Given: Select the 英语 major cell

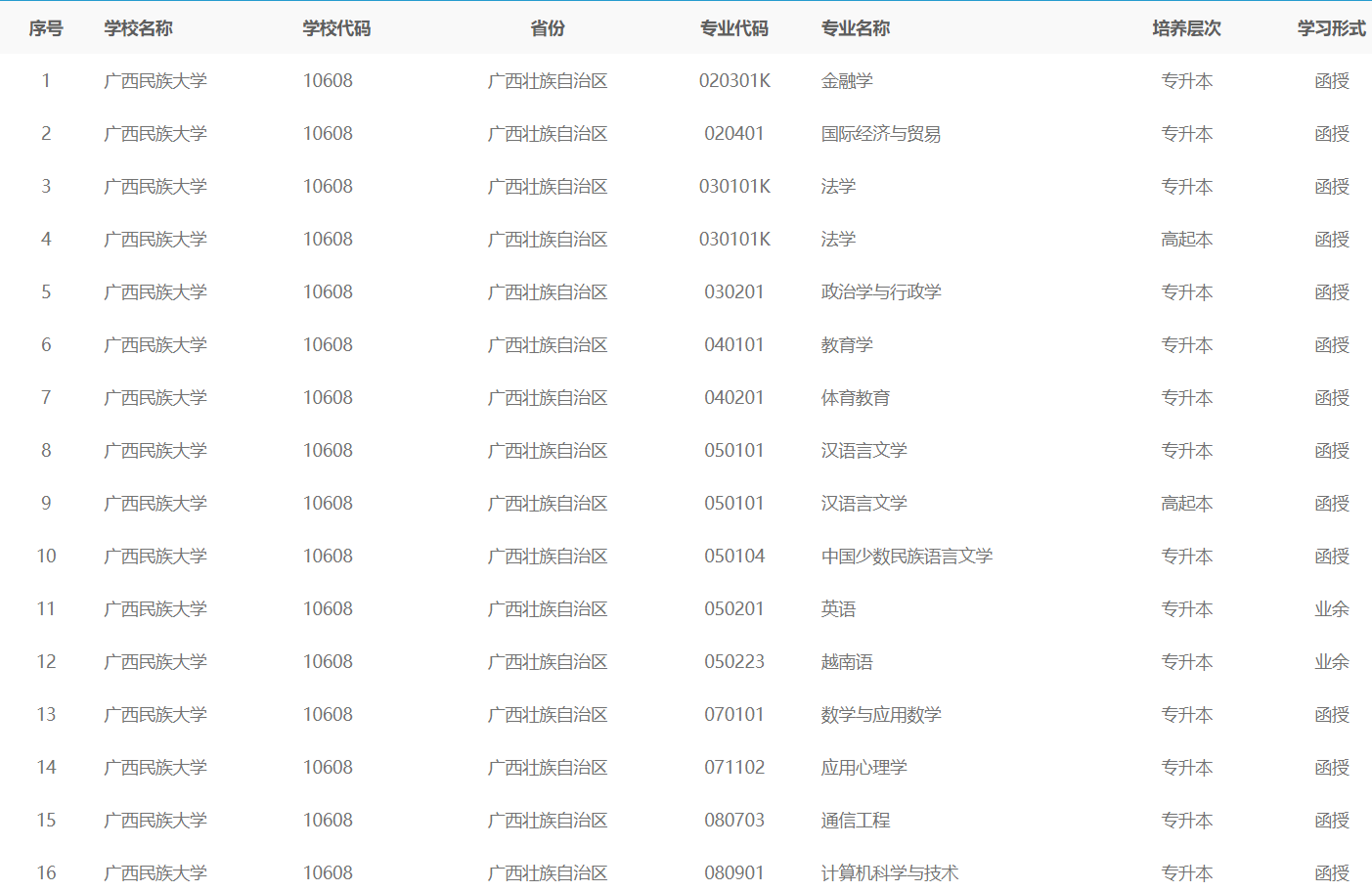Looking at the screenshot, I should (838, 609).
